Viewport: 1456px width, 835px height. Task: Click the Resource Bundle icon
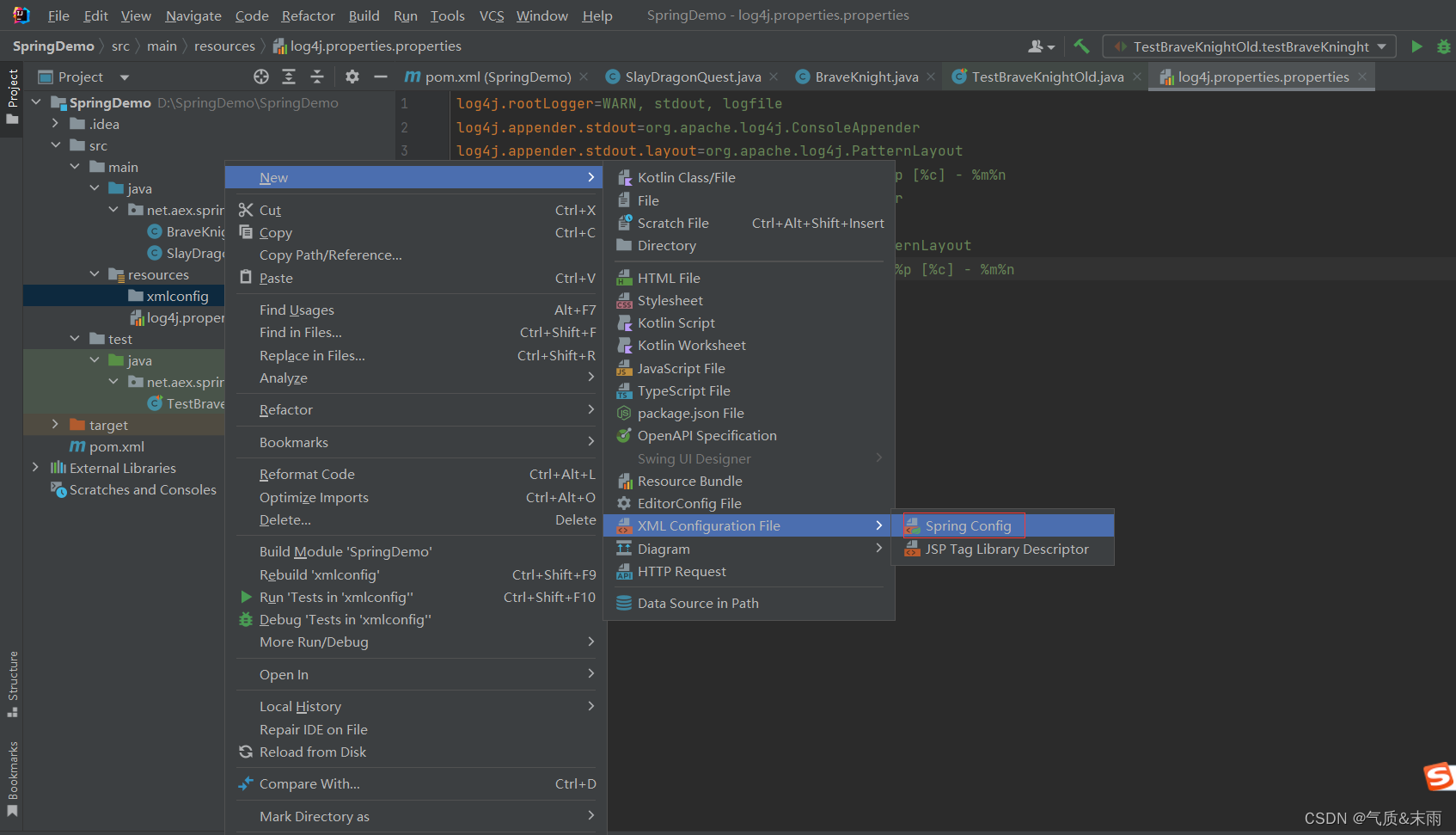point(625,481)
